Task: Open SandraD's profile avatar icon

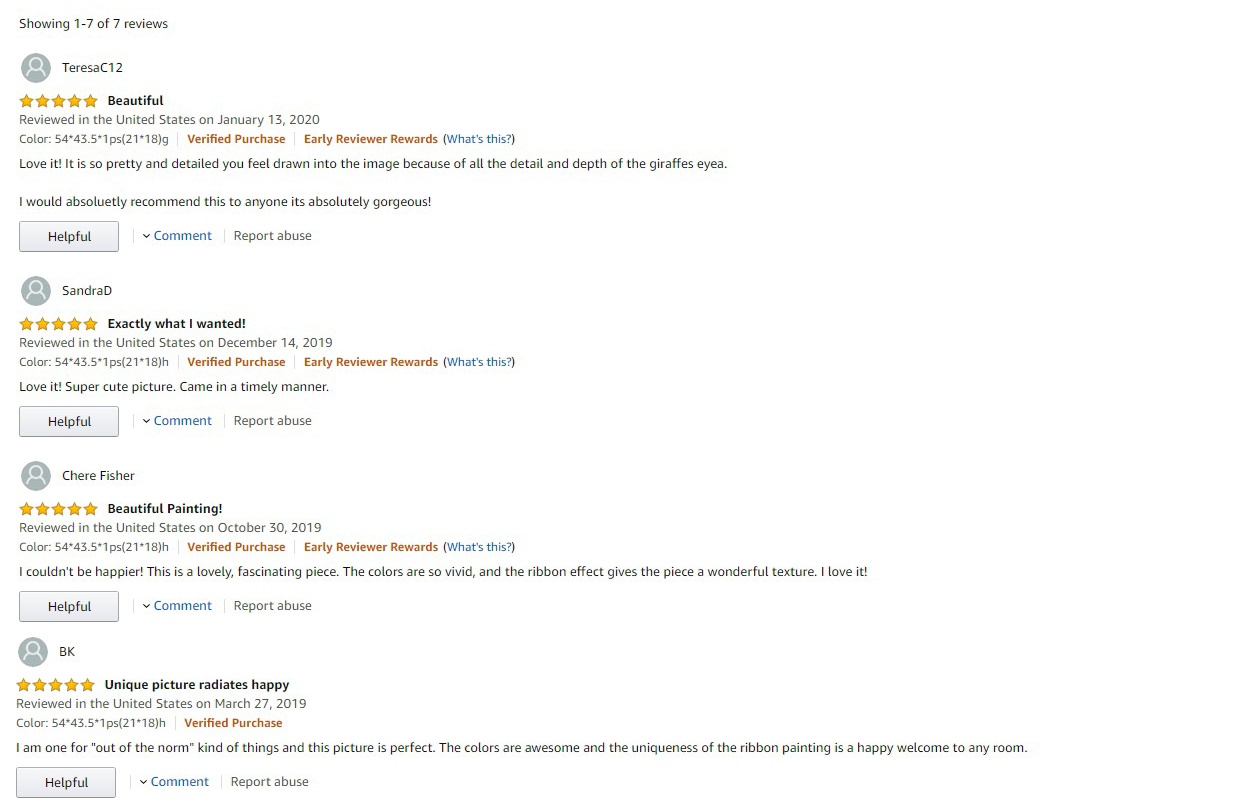Action: (x=36, y=291)
